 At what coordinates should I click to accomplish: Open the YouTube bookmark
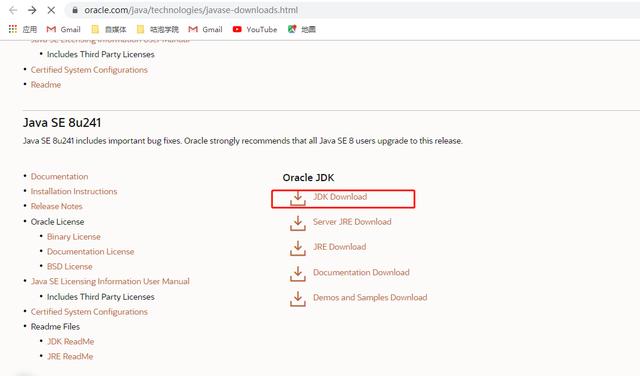[255, 29]
